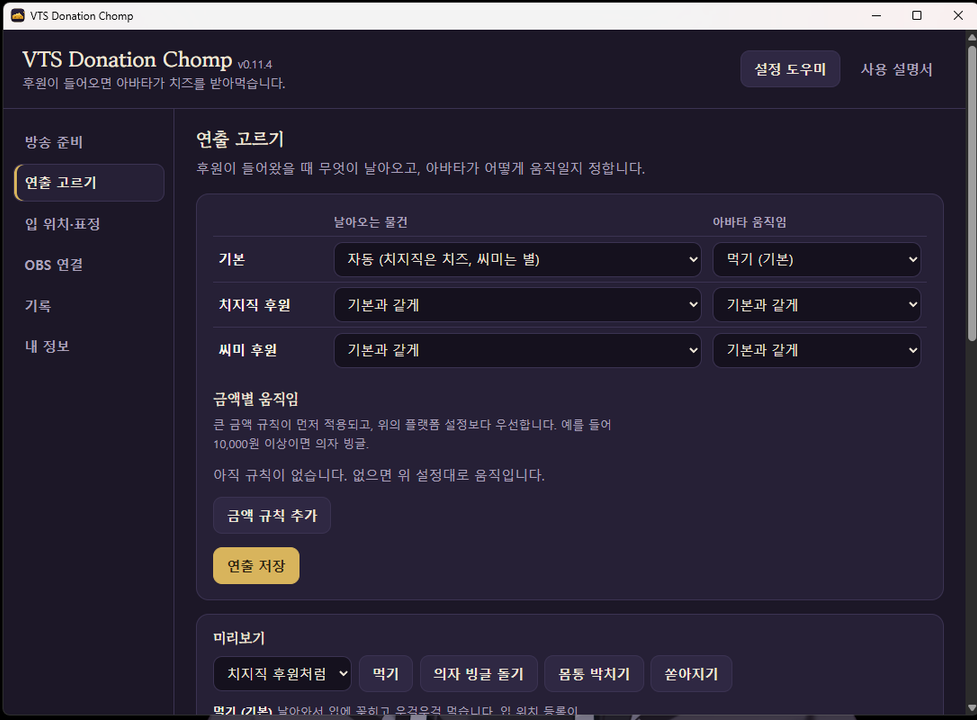This screenshot has height=720, width=977.
Task: Save settings with 연출 저장 button
Action: [x=256, y=566]
